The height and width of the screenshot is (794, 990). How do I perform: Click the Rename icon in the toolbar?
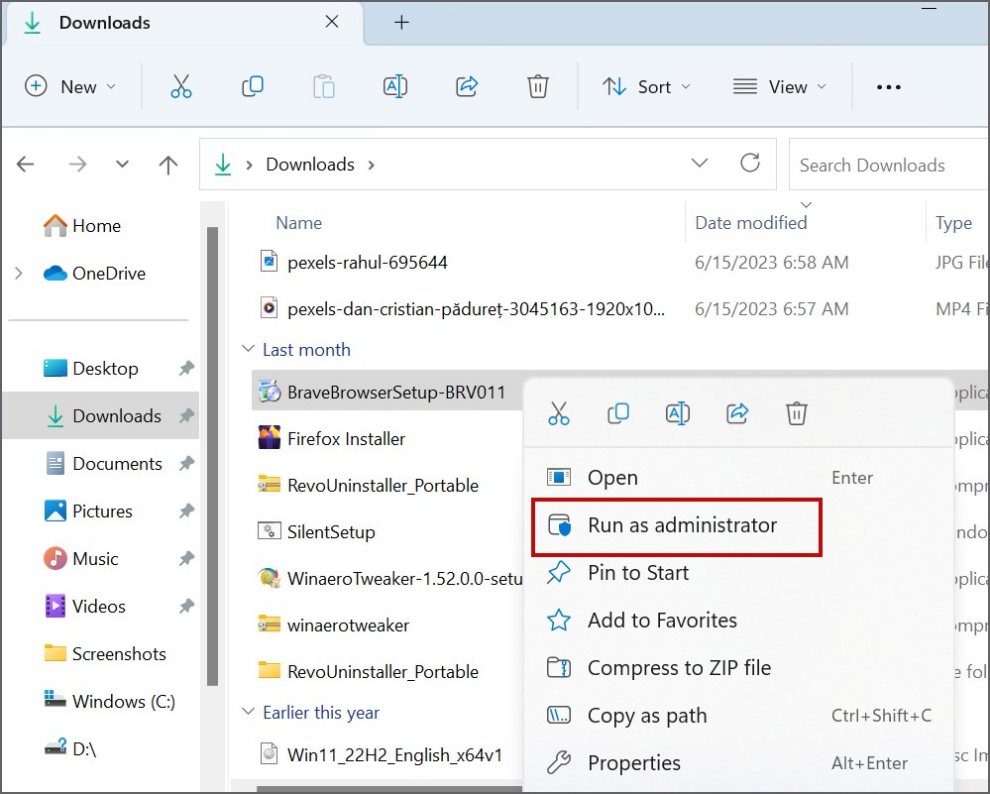click(395, 87)
